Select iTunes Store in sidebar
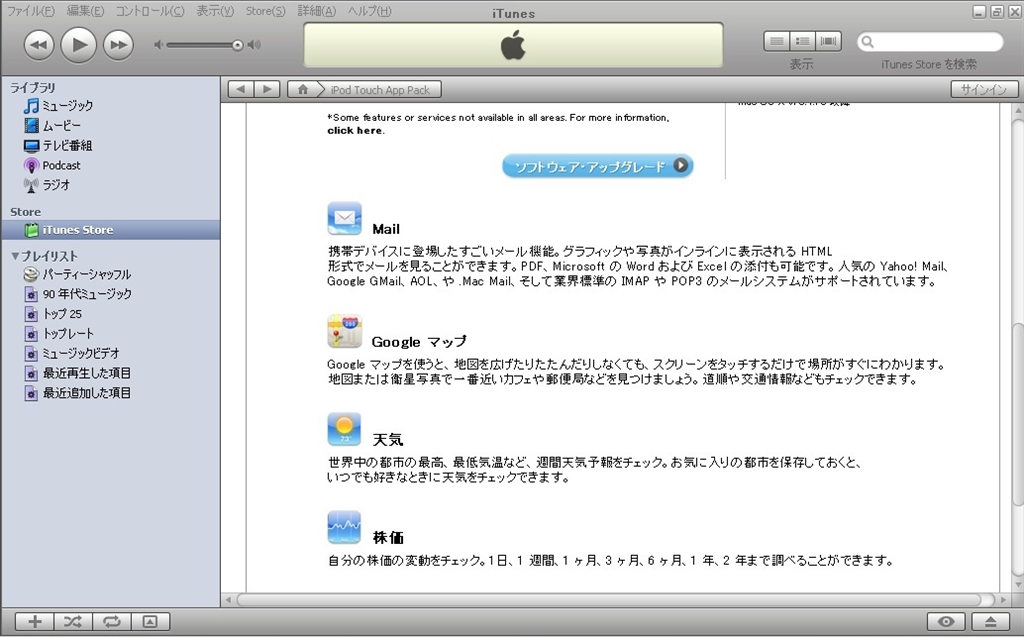Screen dimensions: 1024x638 pyautogui.click(x=111, y=230)
